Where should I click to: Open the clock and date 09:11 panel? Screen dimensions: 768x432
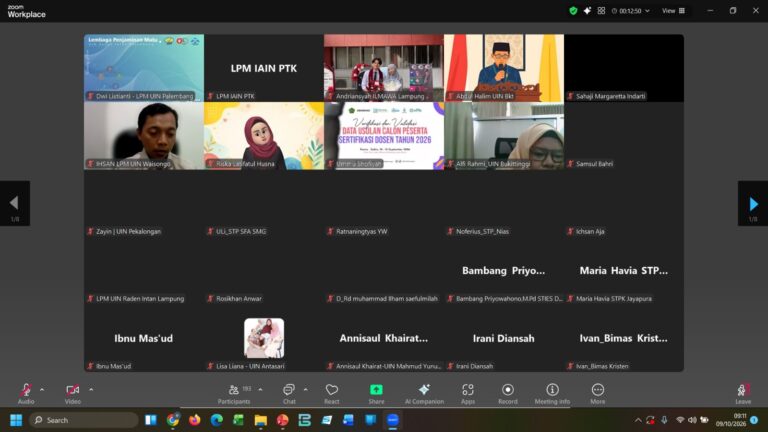pos(731,420)
